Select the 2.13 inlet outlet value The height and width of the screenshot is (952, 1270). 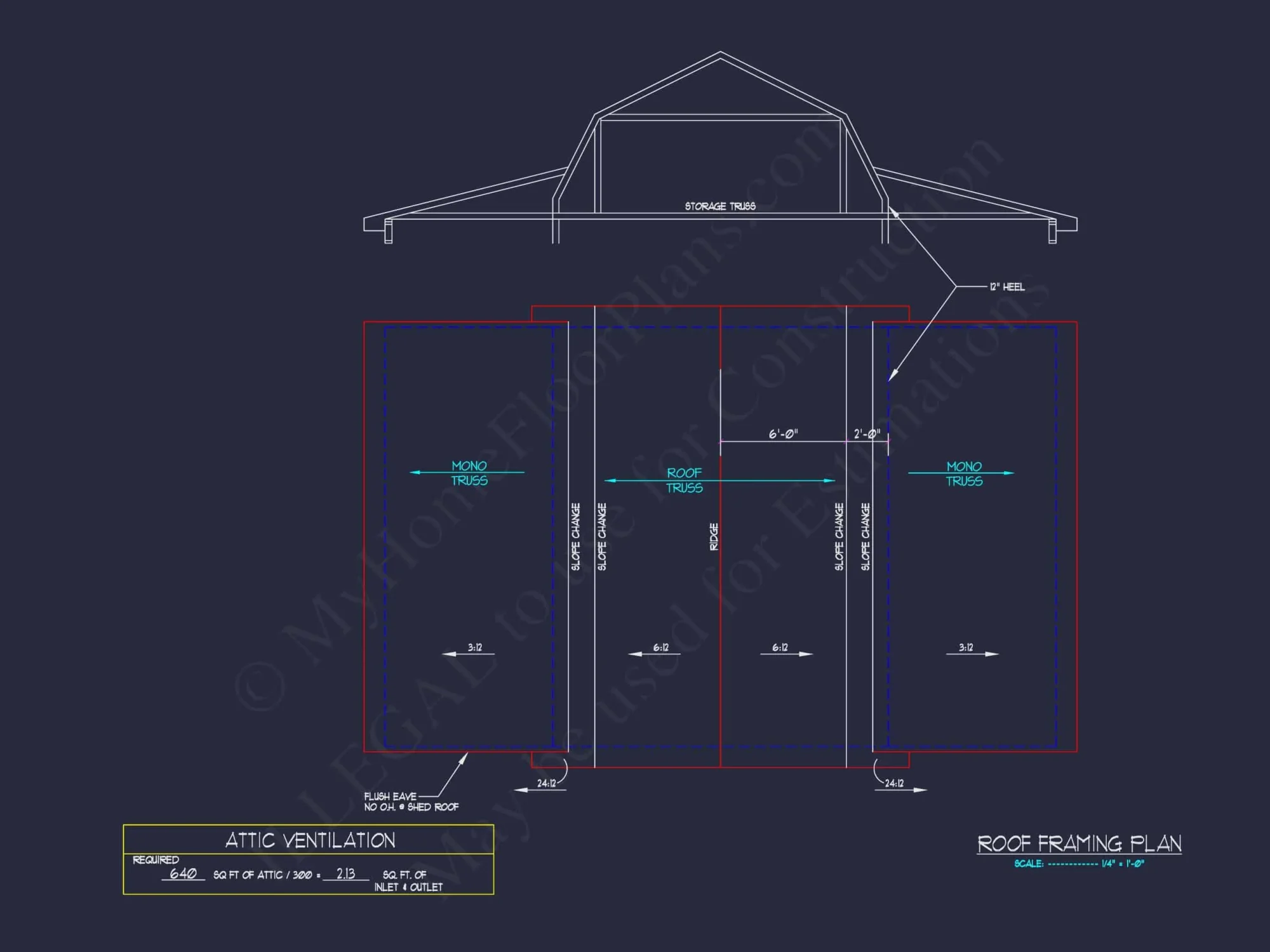[x=345, y=873]
